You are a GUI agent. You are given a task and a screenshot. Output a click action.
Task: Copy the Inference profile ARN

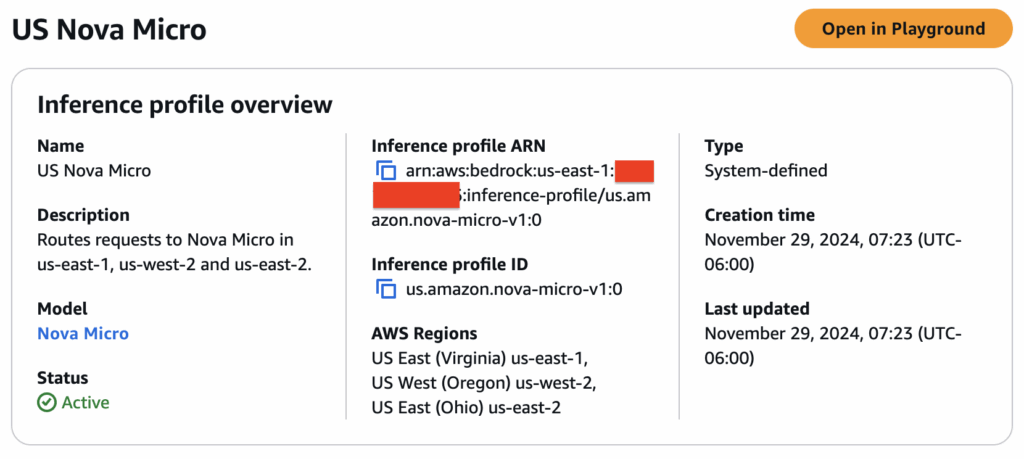(x=386, y=171)
